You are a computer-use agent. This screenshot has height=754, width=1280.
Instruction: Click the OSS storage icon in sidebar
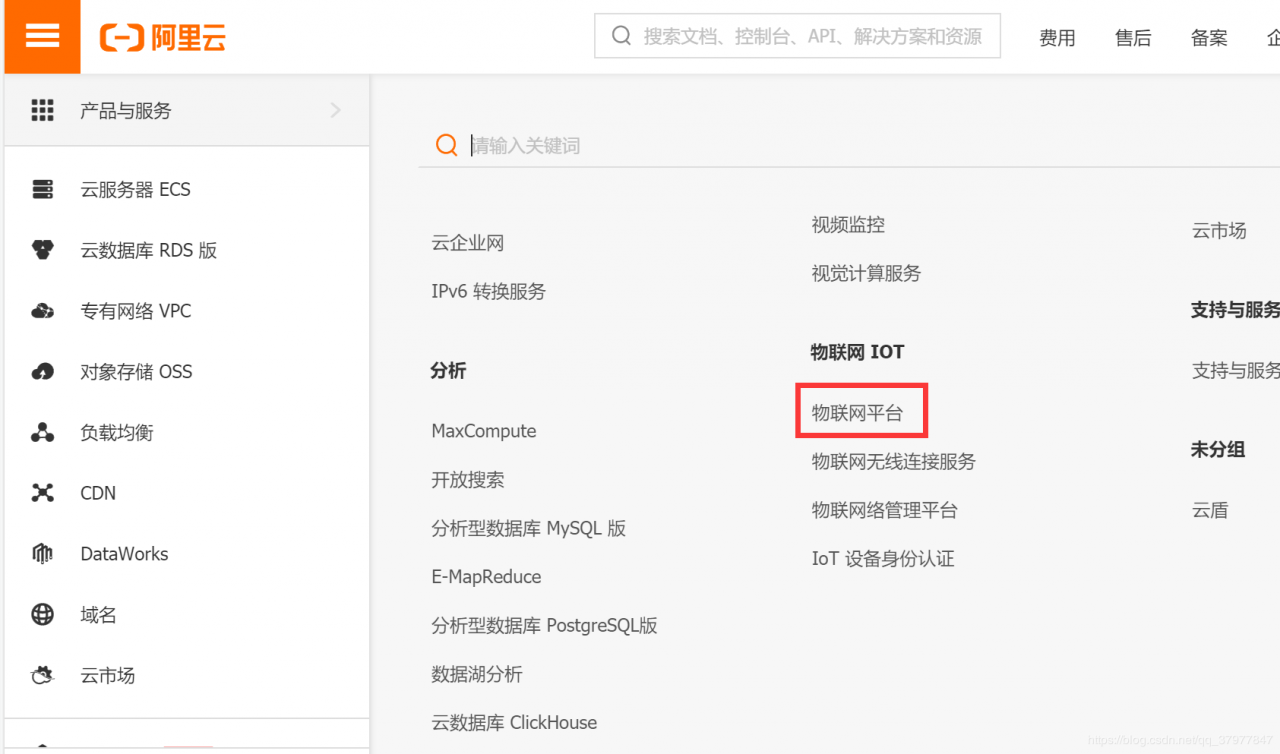[x=42, y=372]
